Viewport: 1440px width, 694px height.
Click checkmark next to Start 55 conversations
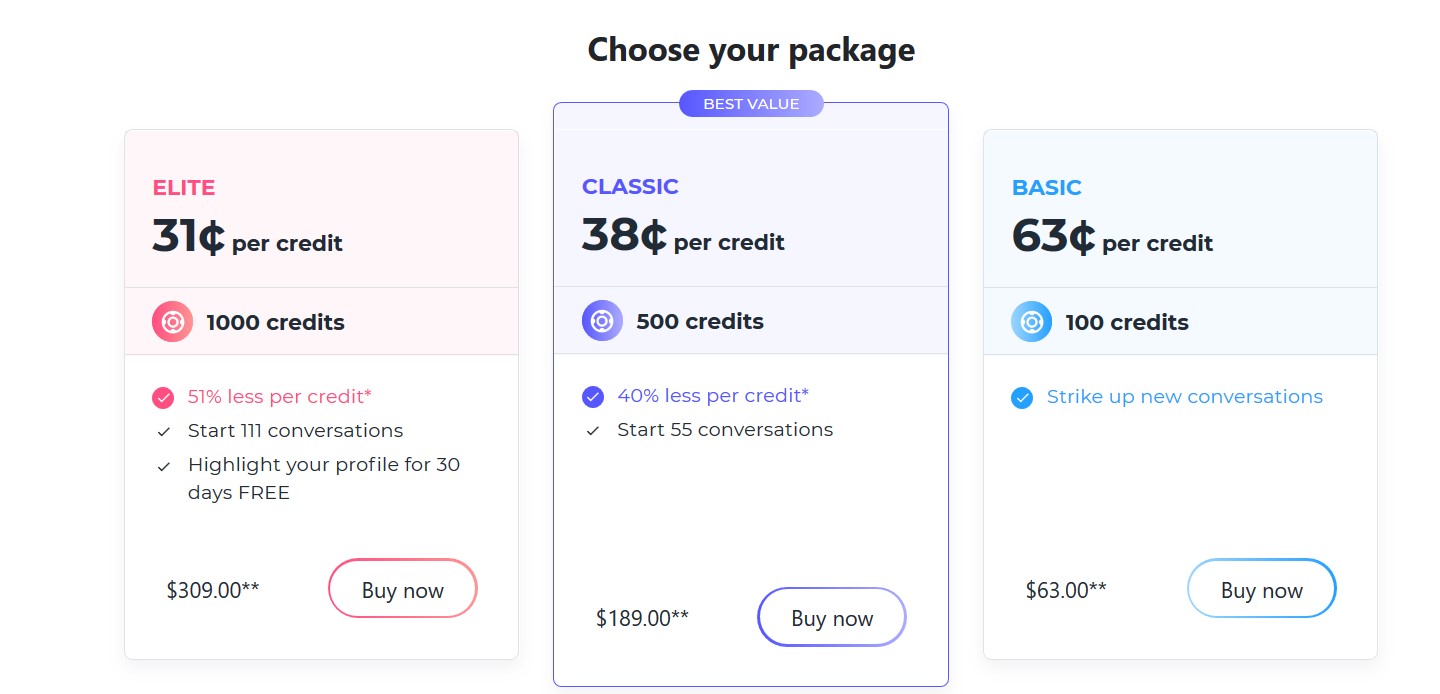point(593,431)
